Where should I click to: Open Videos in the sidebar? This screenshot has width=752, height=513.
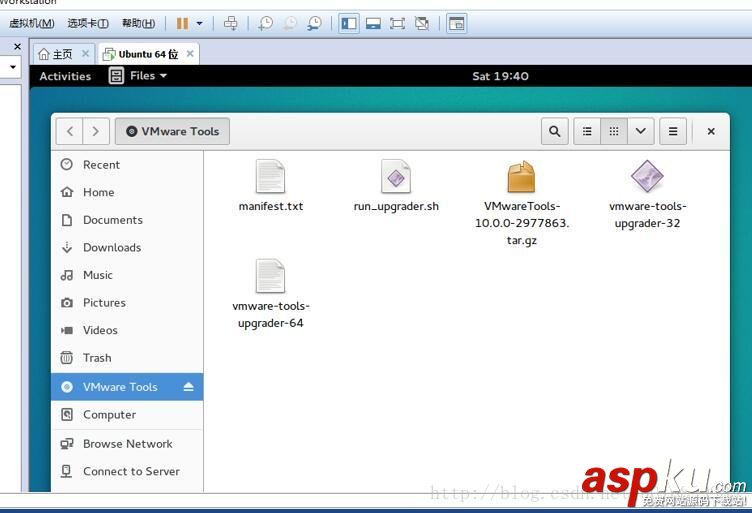pyautogui.click(x=127, y=330)
